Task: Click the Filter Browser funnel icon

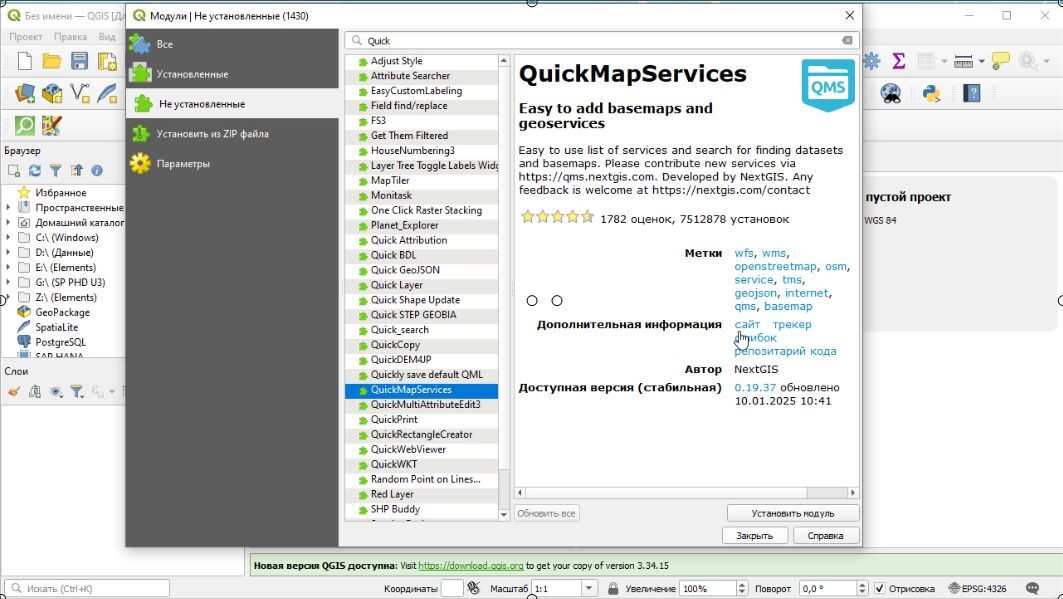Action: (x=56, y=171)
